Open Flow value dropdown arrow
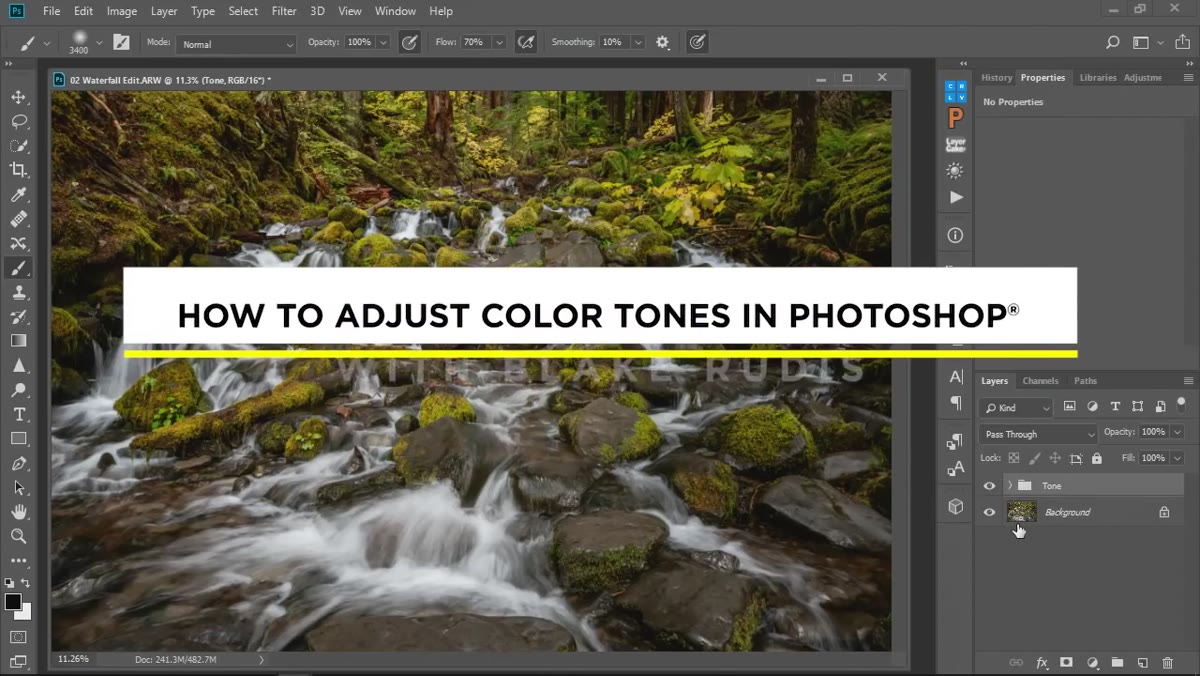Viewport: 1200px width, 676px height. (x=499, y=43)
